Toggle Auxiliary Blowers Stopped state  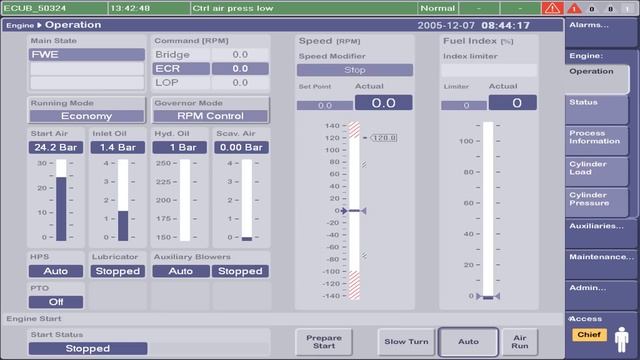point(240,271)
